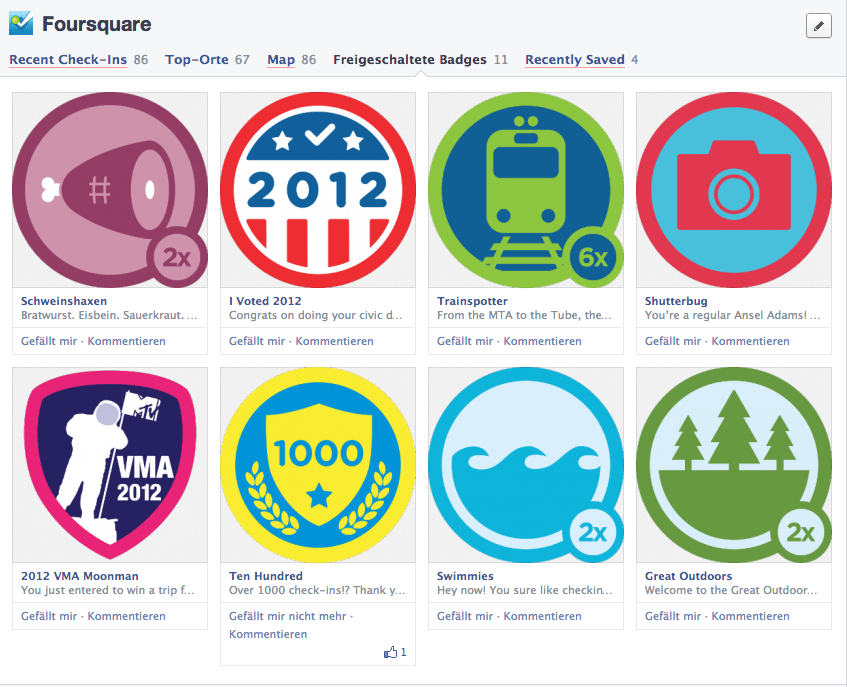Click Kommentieren under Great Outdoors

pyautogui.click(x=750, y=616)
